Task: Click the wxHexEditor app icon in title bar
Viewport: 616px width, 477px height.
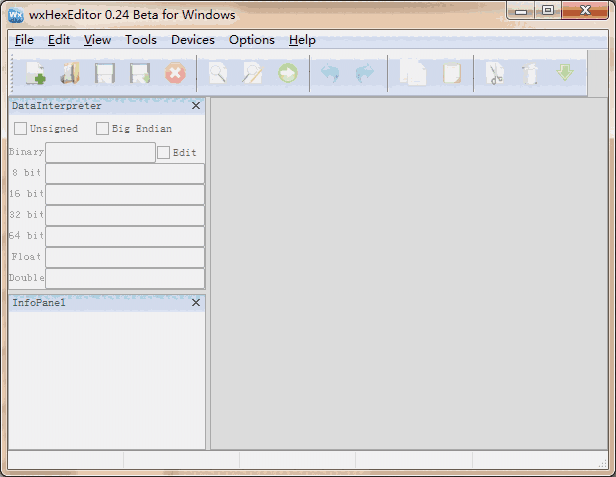Action: tap(16, 15)
